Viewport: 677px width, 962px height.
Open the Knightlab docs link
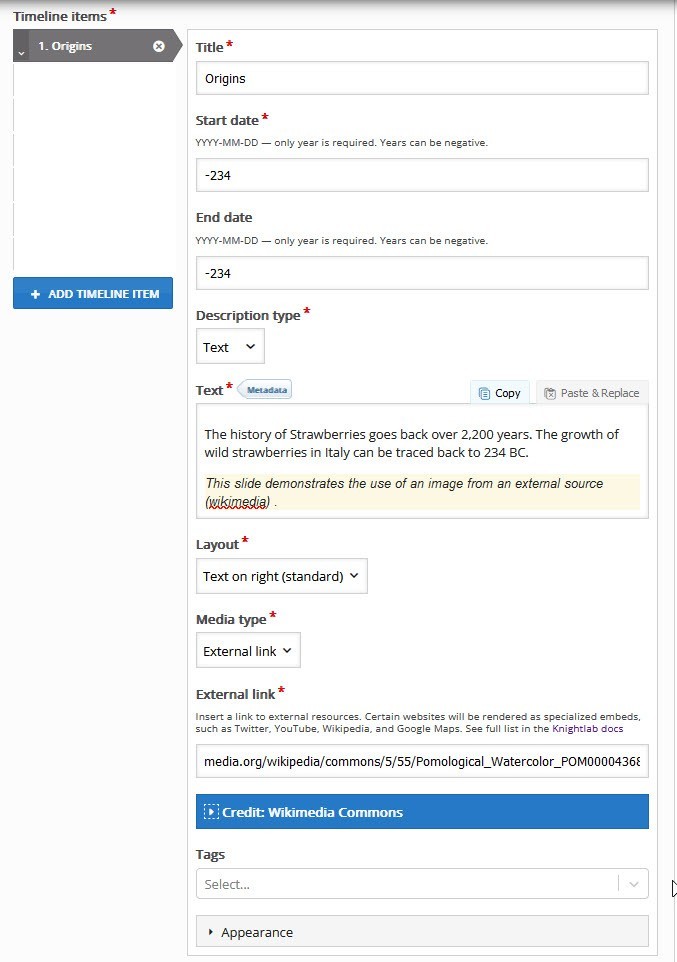point(587,729)
